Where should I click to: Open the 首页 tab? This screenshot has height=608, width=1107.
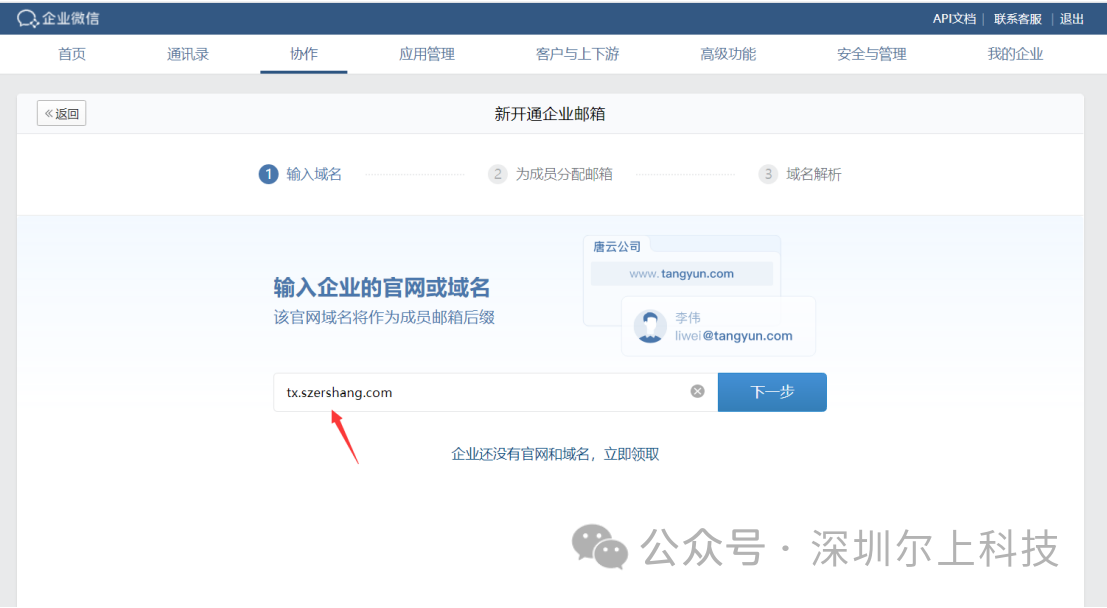72,54
